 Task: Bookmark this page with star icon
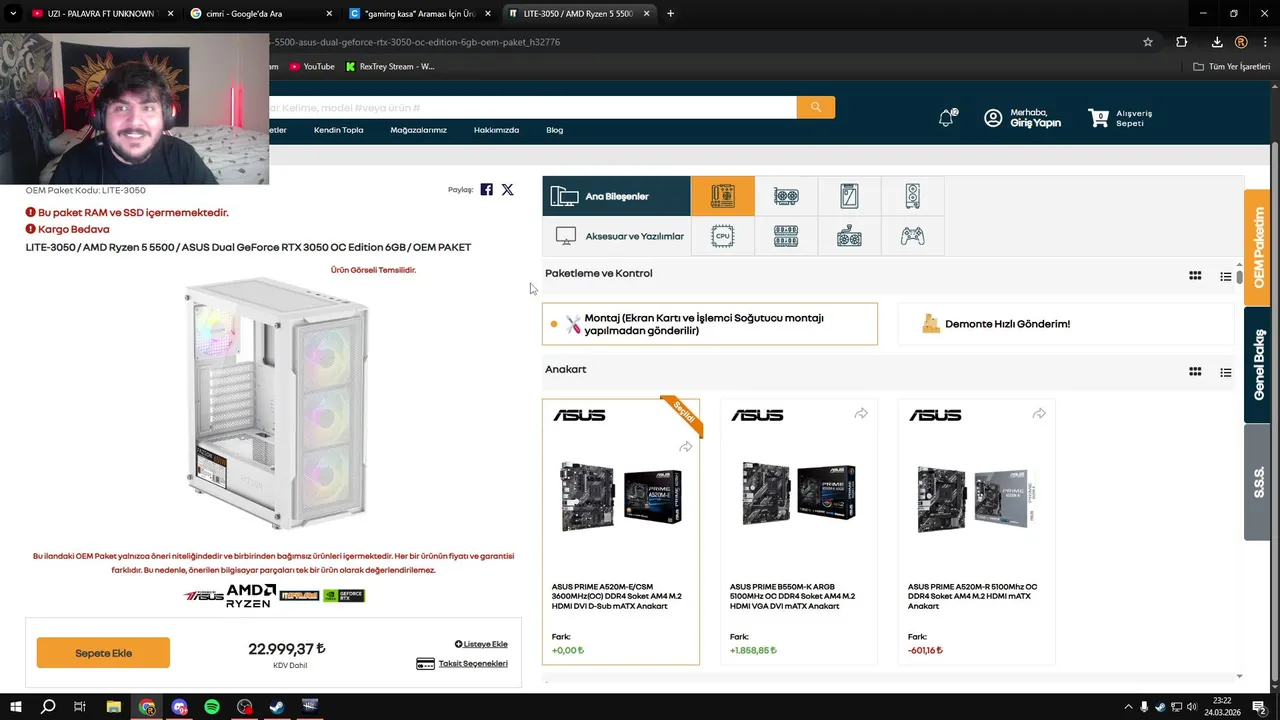pos(1148,42)
